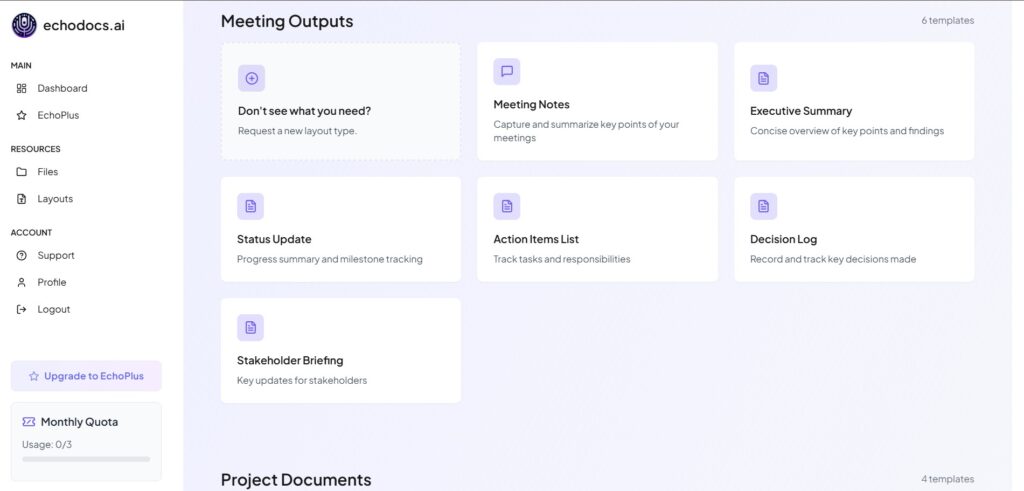Select the Decision Log template title

(x=783, y=239)
